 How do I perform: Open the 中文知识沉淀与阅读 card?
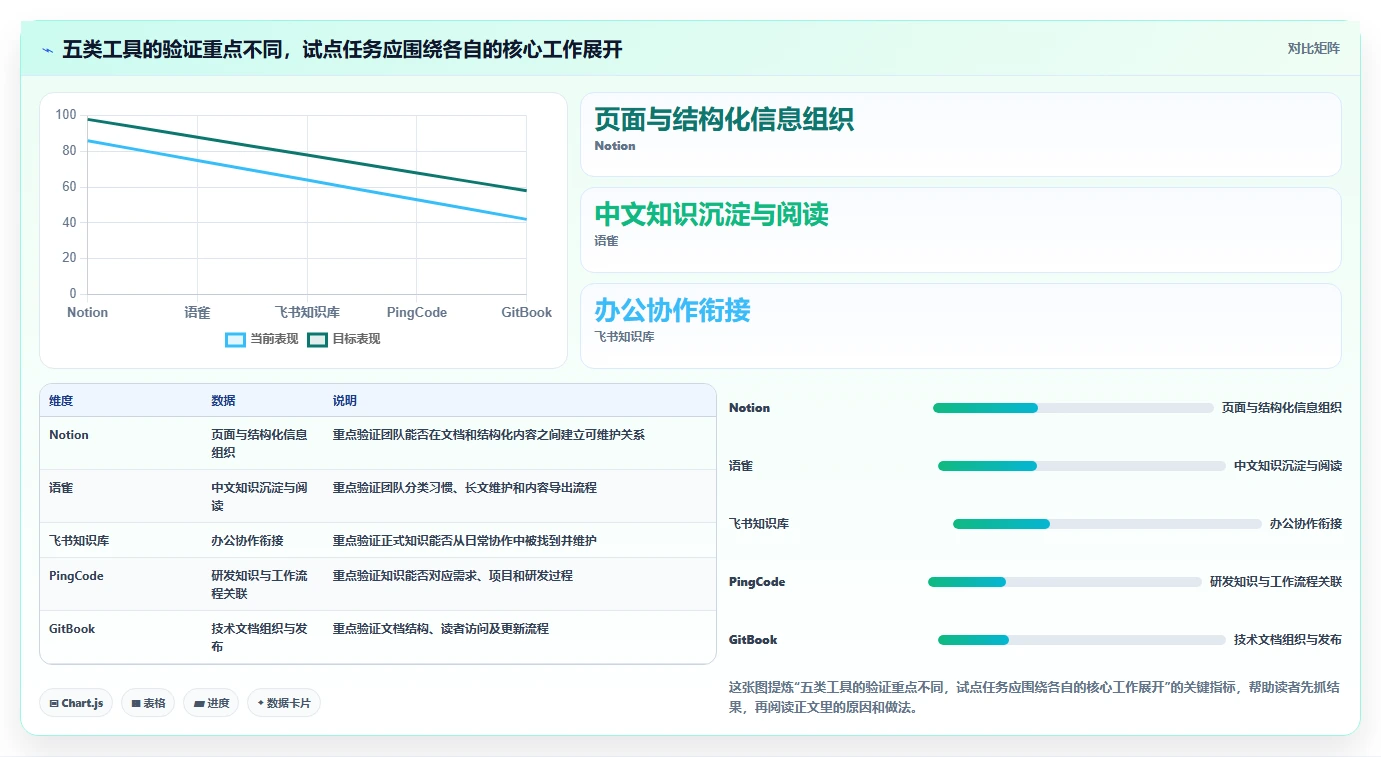point(960,230)
